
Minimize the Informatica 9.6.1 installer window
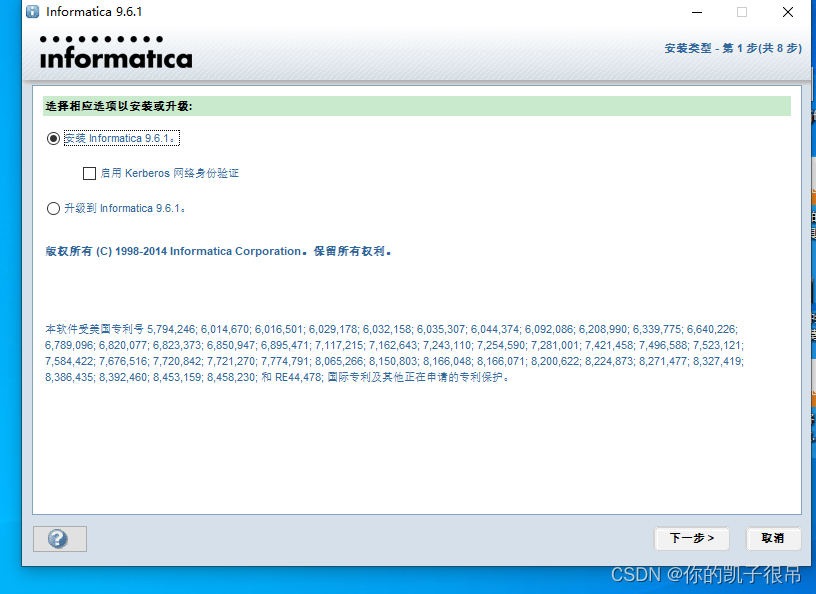[x=697, y=12]
